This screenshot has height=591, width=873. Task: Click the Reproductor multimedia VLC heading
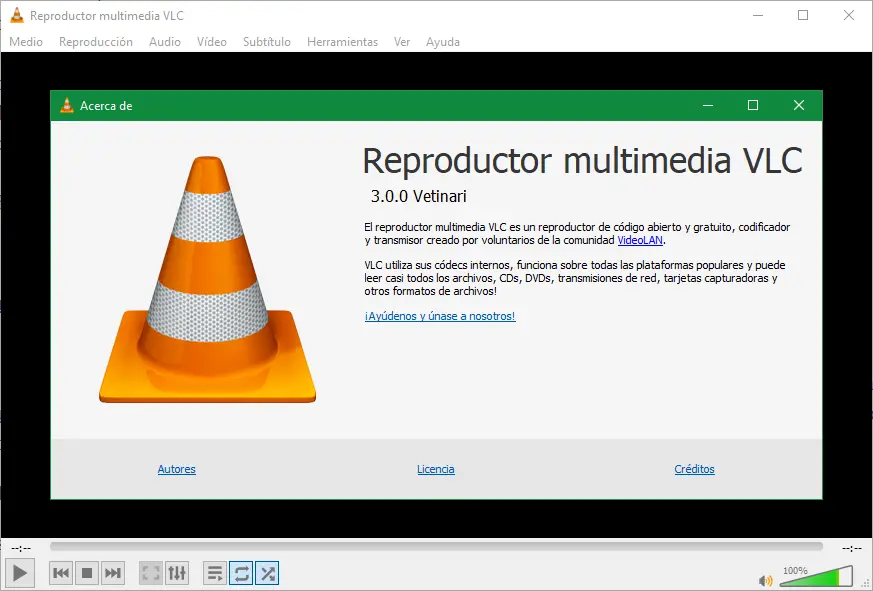(582, 161)
